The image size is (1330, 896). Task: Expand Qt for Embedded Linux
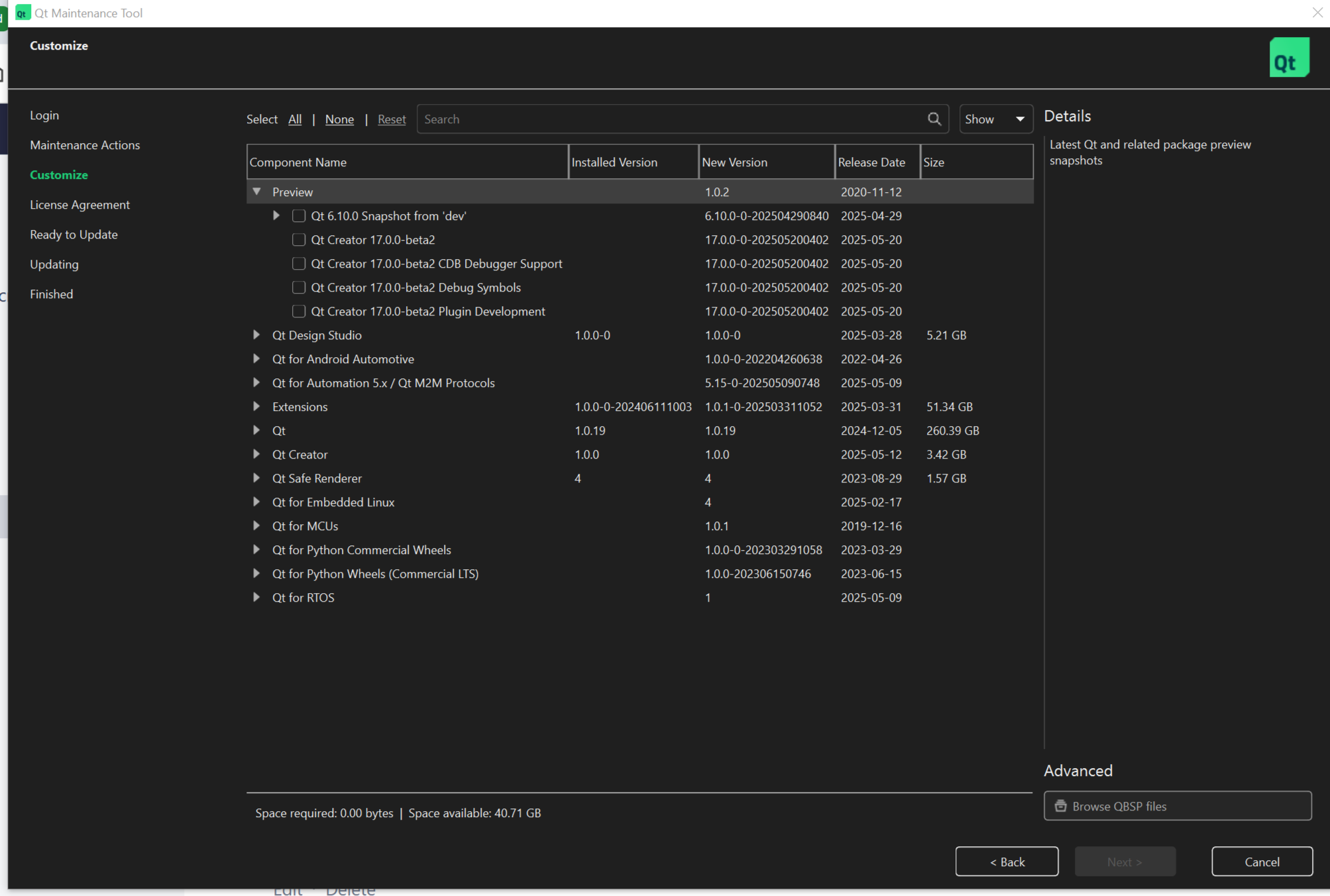click(x=256, y=502)
